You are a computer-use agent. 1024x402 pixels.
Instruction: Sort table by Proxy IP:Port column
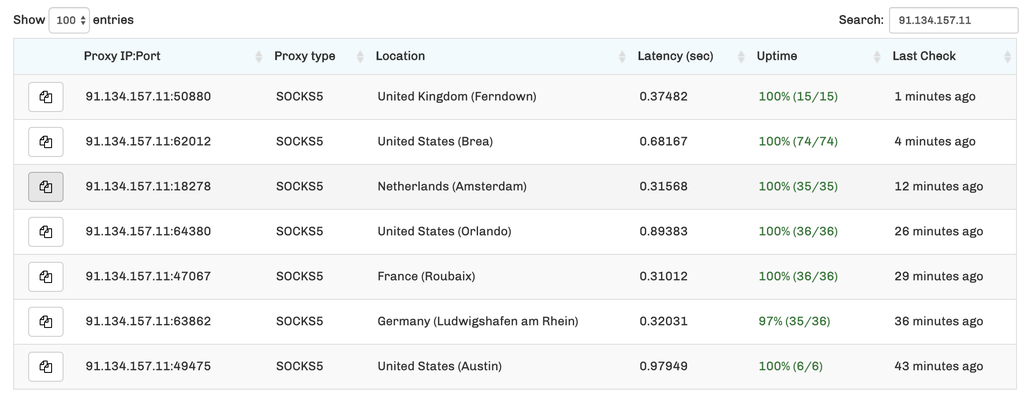(x=122, y=56)
